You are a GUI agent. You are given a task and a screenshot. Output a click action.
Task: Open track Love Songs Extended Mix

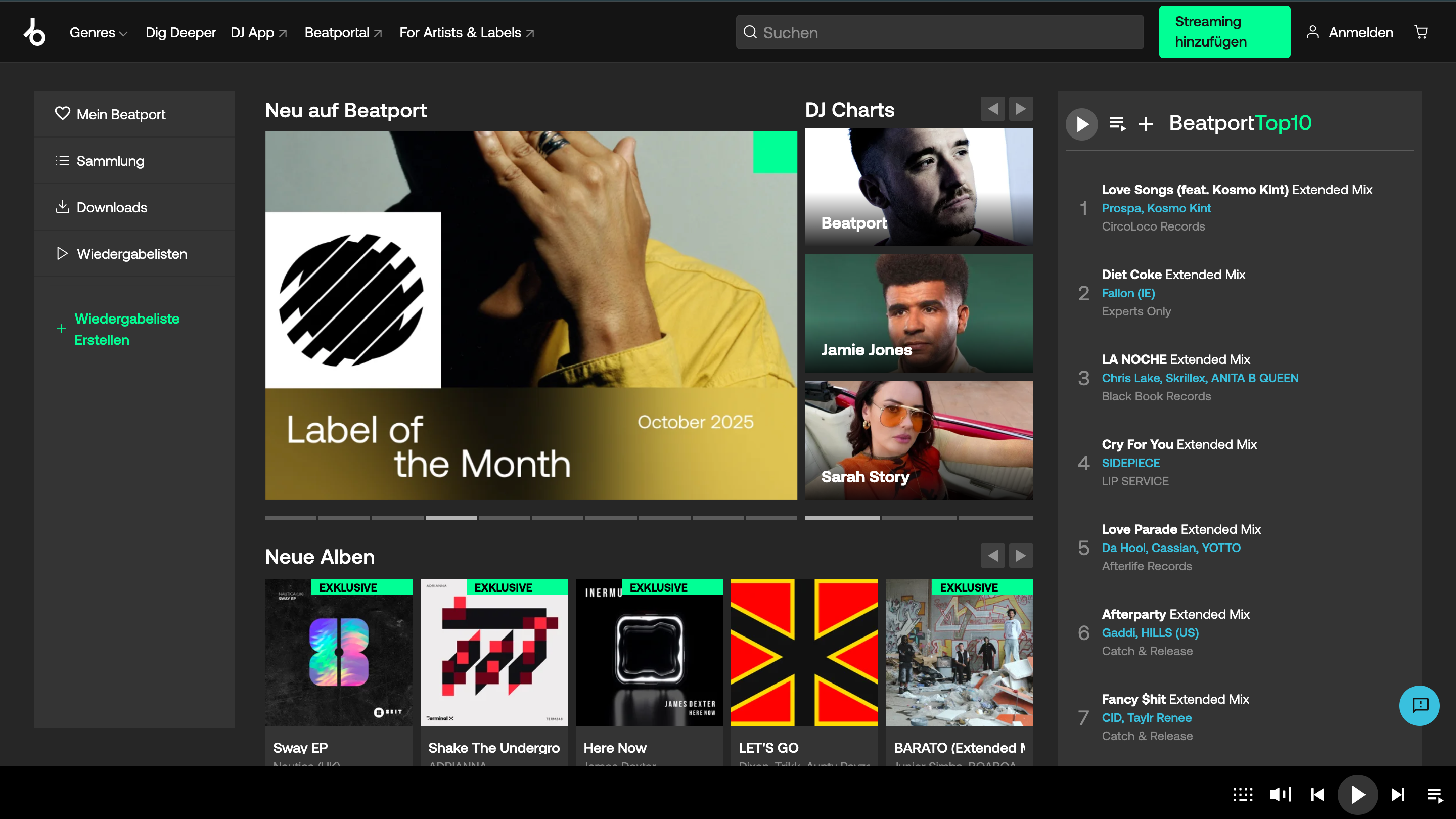(x=1237, y=190)
